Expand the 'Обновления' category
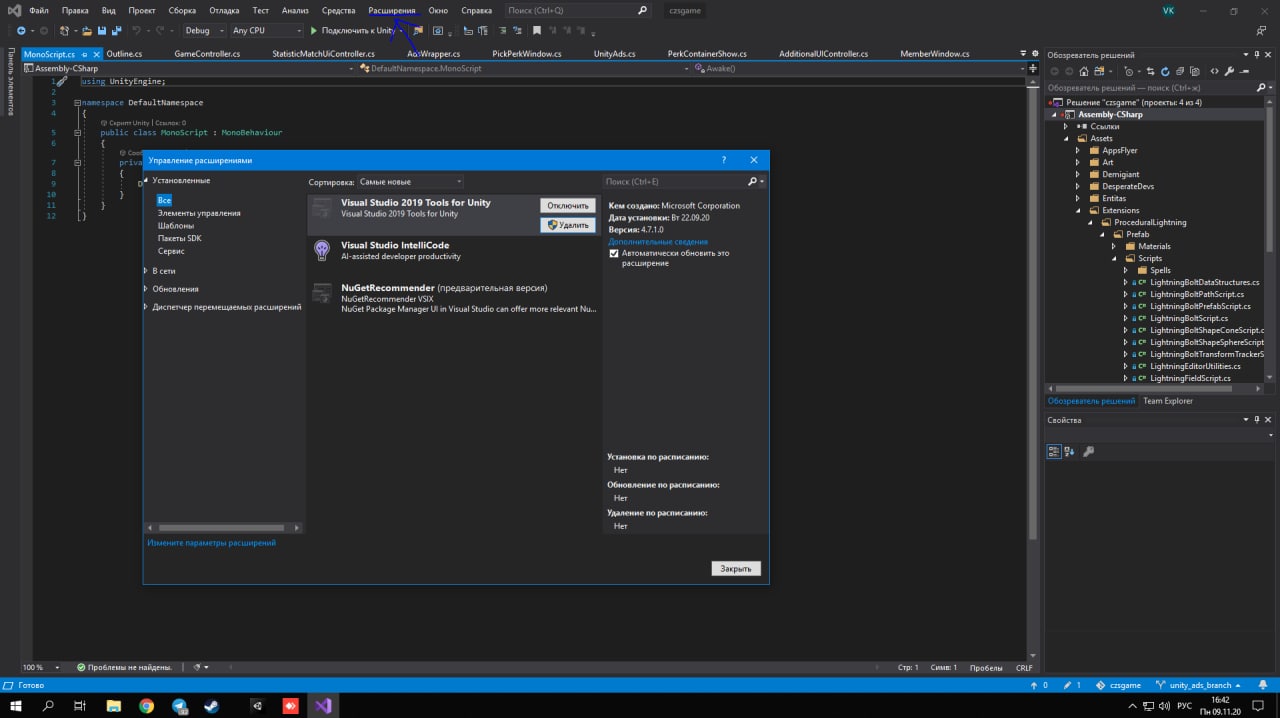1280x718 pixels. pyautogui.click(x=147, y=289)
